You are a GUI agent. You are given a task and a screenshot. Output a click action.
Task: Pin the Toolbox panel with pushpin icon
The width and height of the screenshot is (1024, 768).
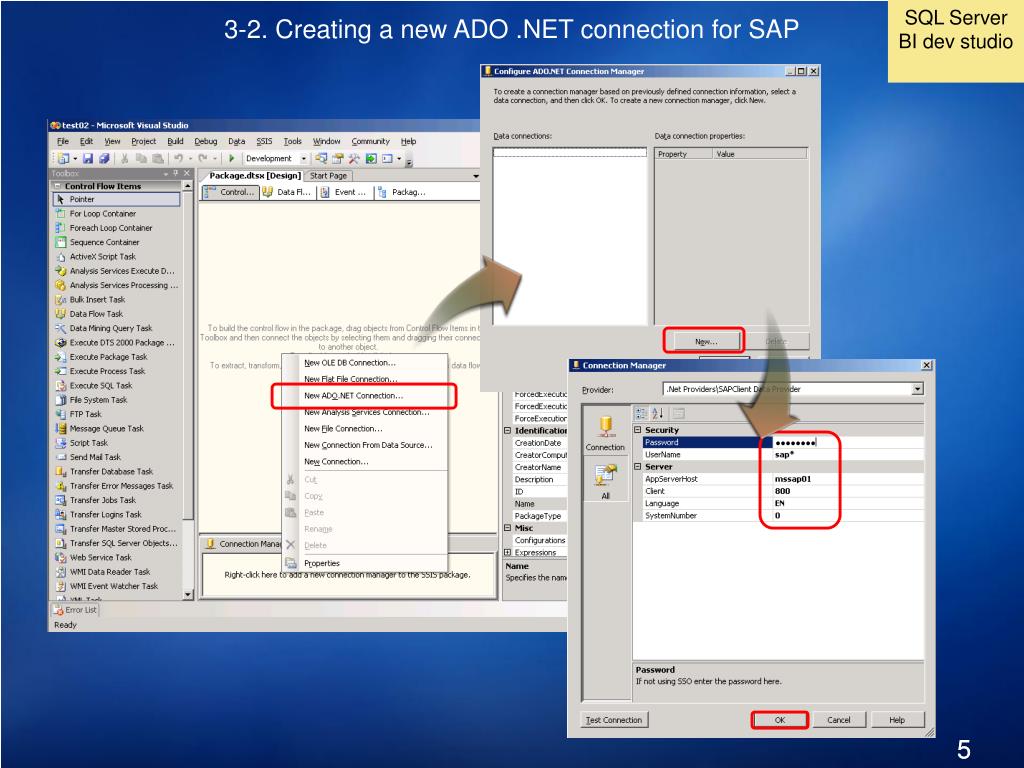pos(176,174)
